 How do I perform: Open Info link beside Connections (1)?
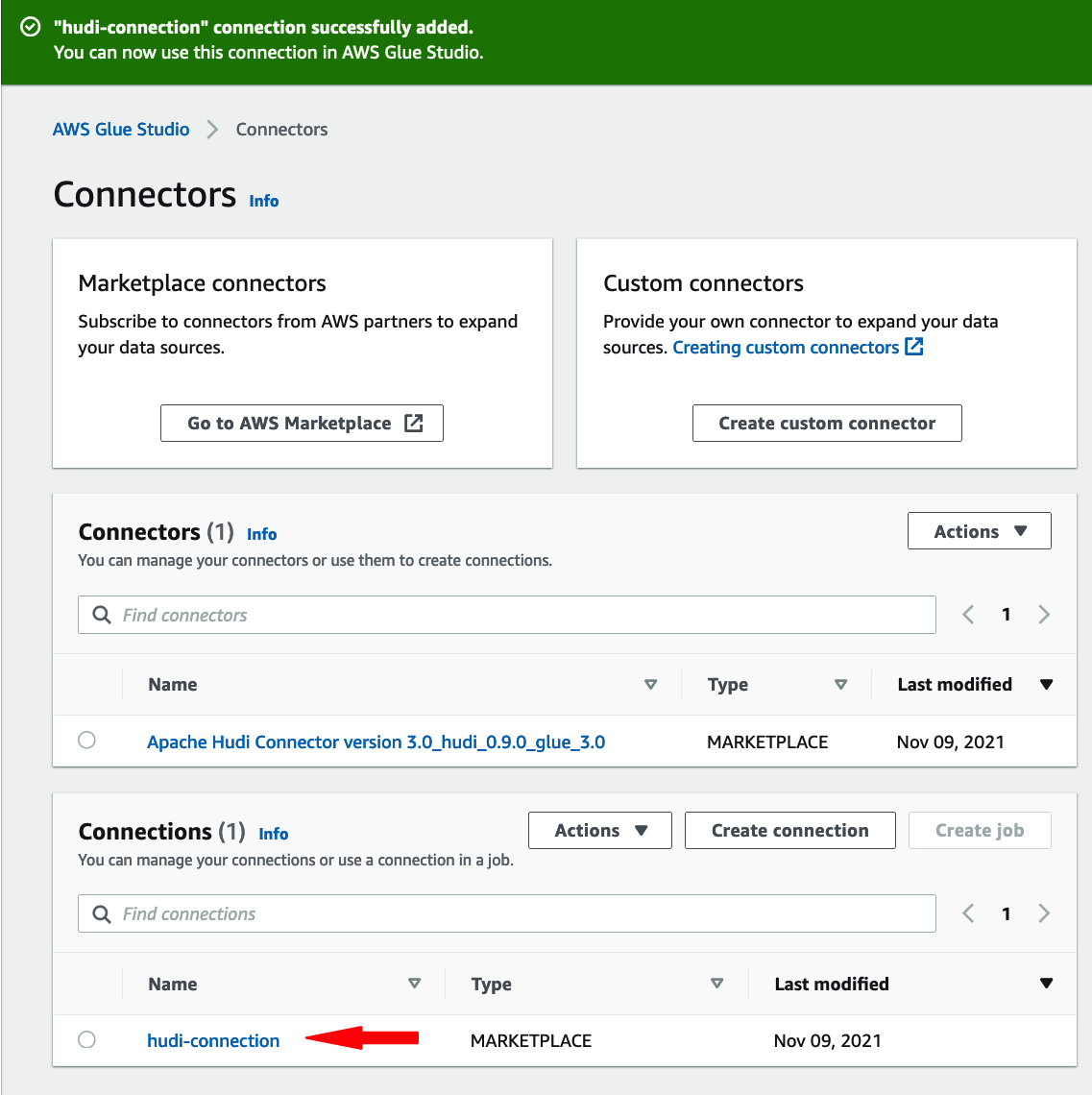[x=274, y=834]
